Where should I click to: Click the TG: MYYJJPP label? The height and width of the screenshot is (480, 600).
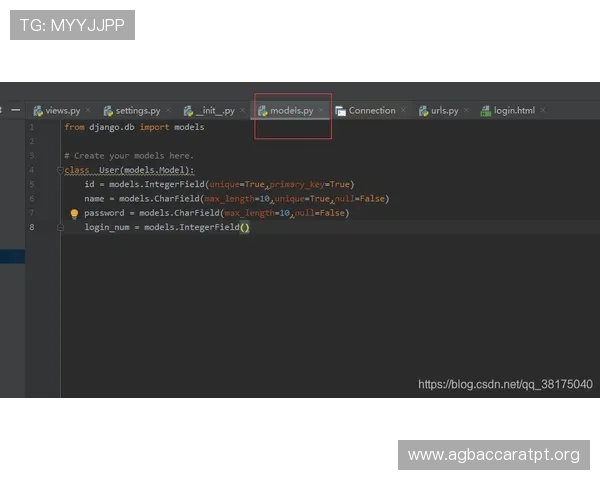coord(71,25)
